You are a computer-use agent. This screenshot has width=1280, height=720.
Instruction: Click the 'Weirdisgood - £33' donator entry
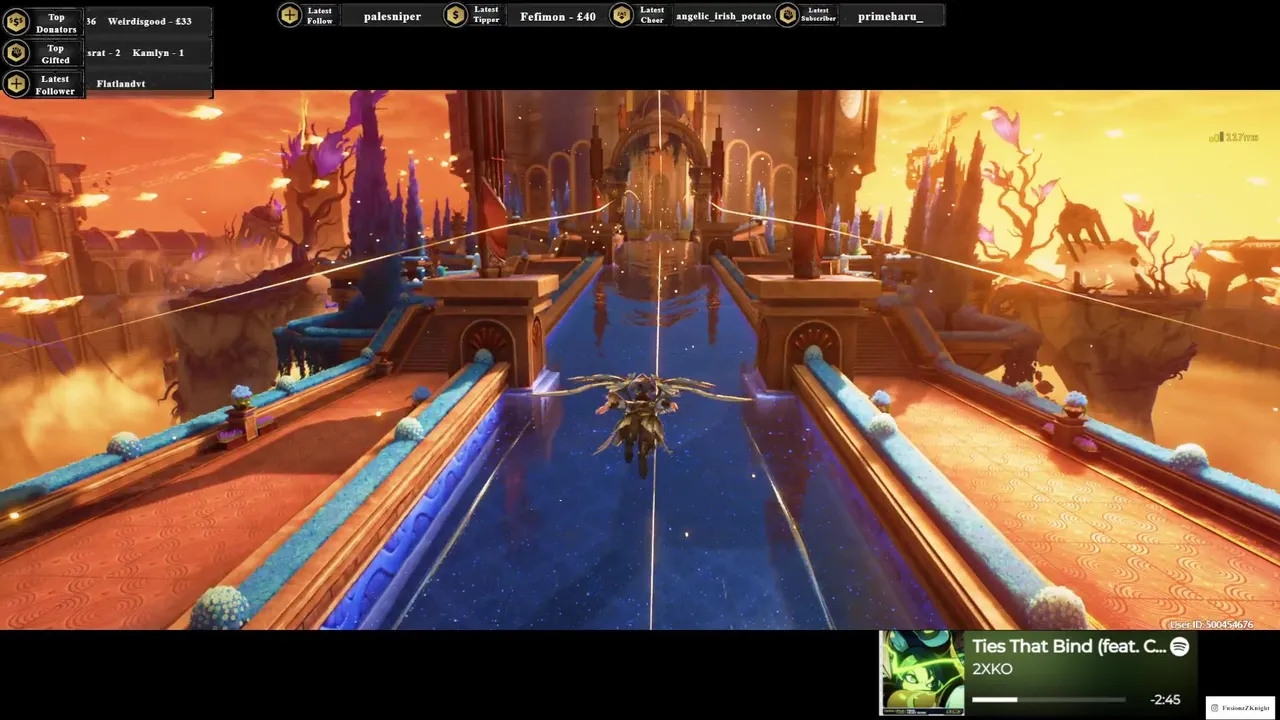point(150,21)
